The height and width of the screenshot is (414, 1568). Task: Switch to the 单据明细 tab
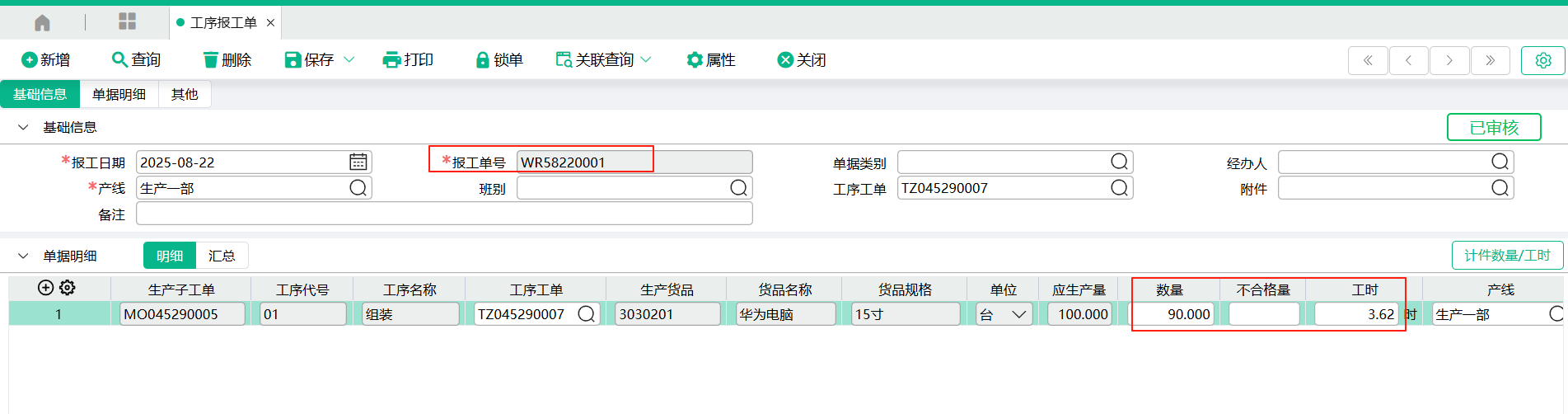click(x=119, y=95)
